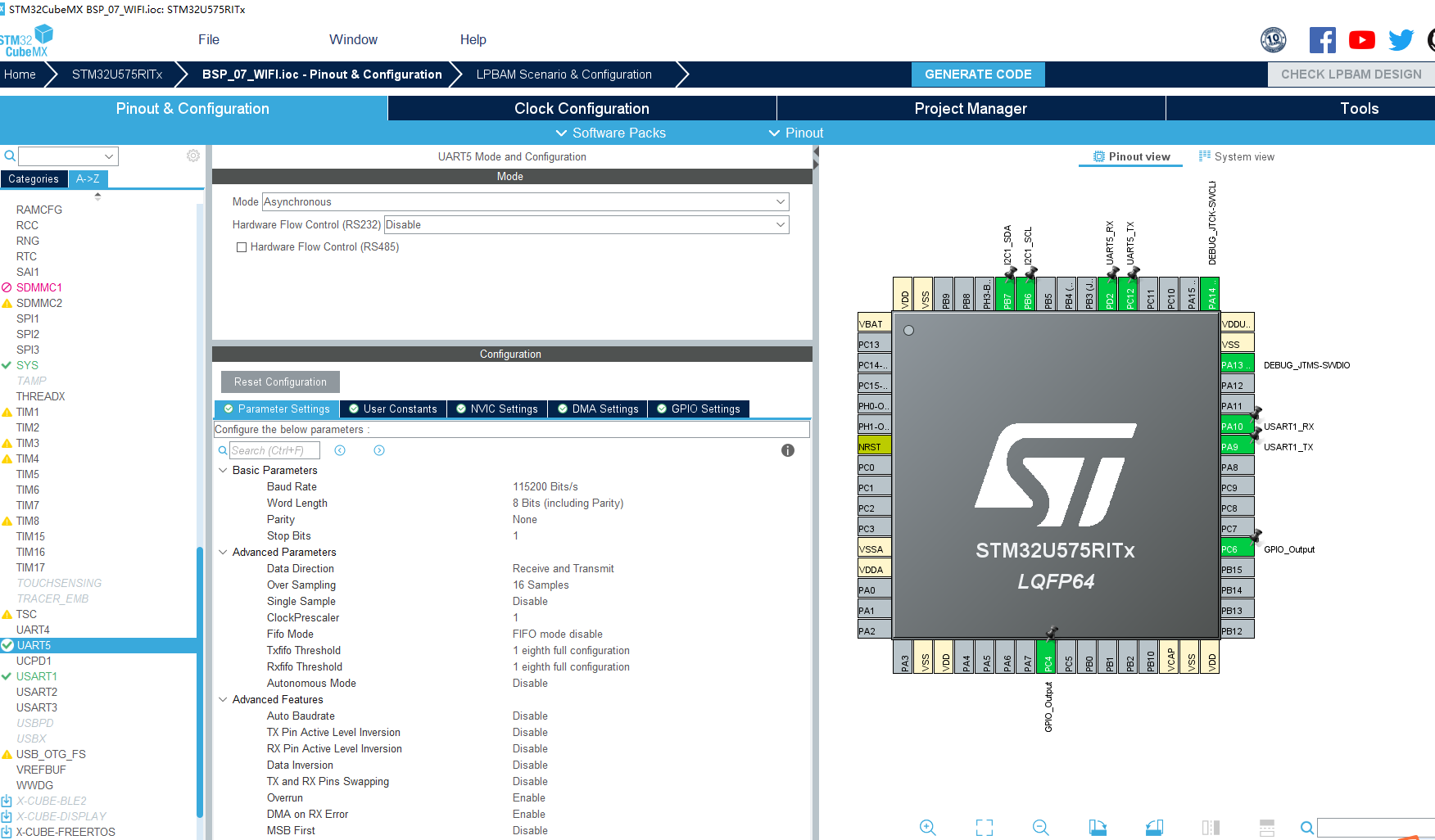Screen dimensions: 1435x840
Task: Open the Twitter link icon
Action: pyautogui.click(x=1401, y=40)
